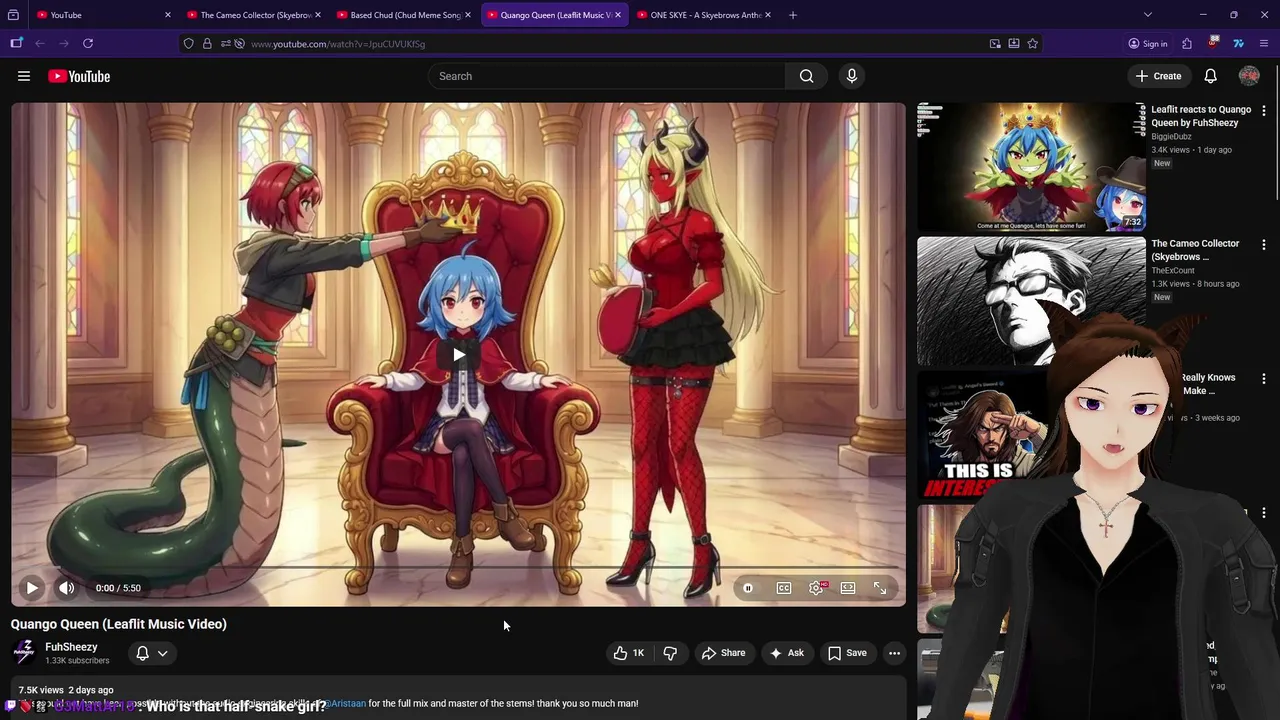Open the This Is Interesting video thumbnail
This screenshot has height=720, width=1280.
(x=985, y=435)
